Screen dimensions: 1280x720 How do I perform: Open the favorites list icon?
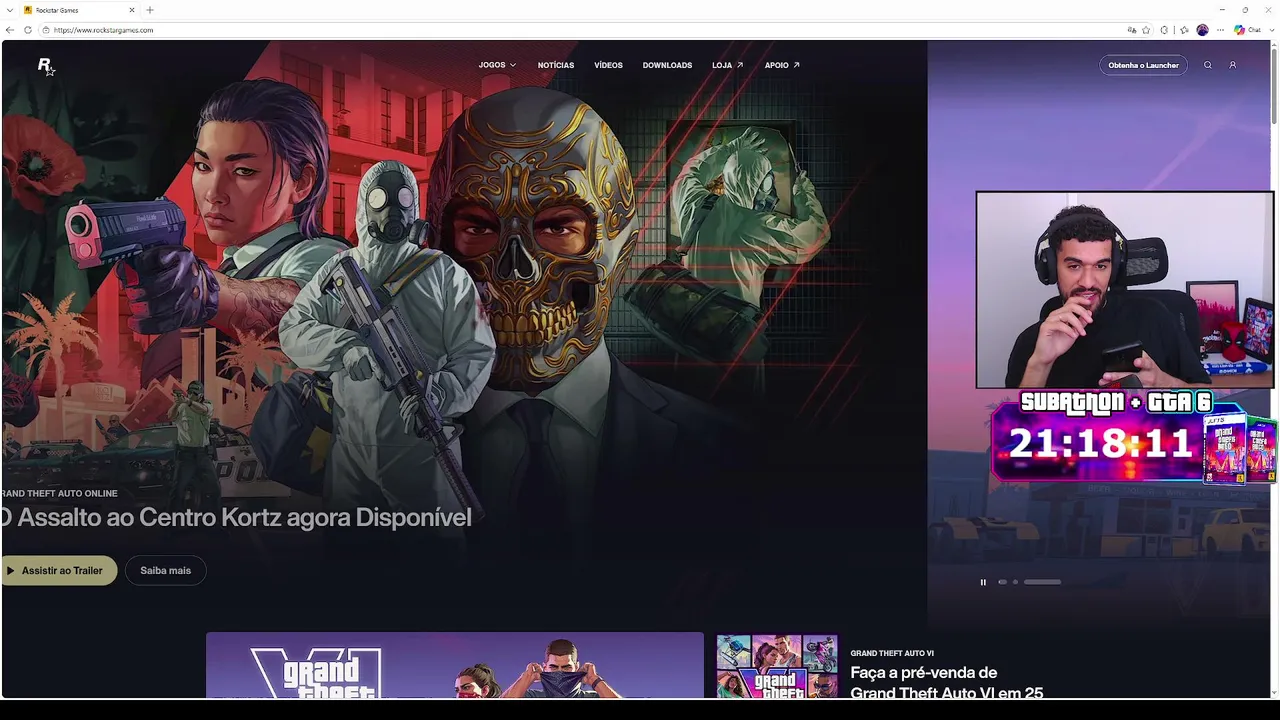[1183, 30]
